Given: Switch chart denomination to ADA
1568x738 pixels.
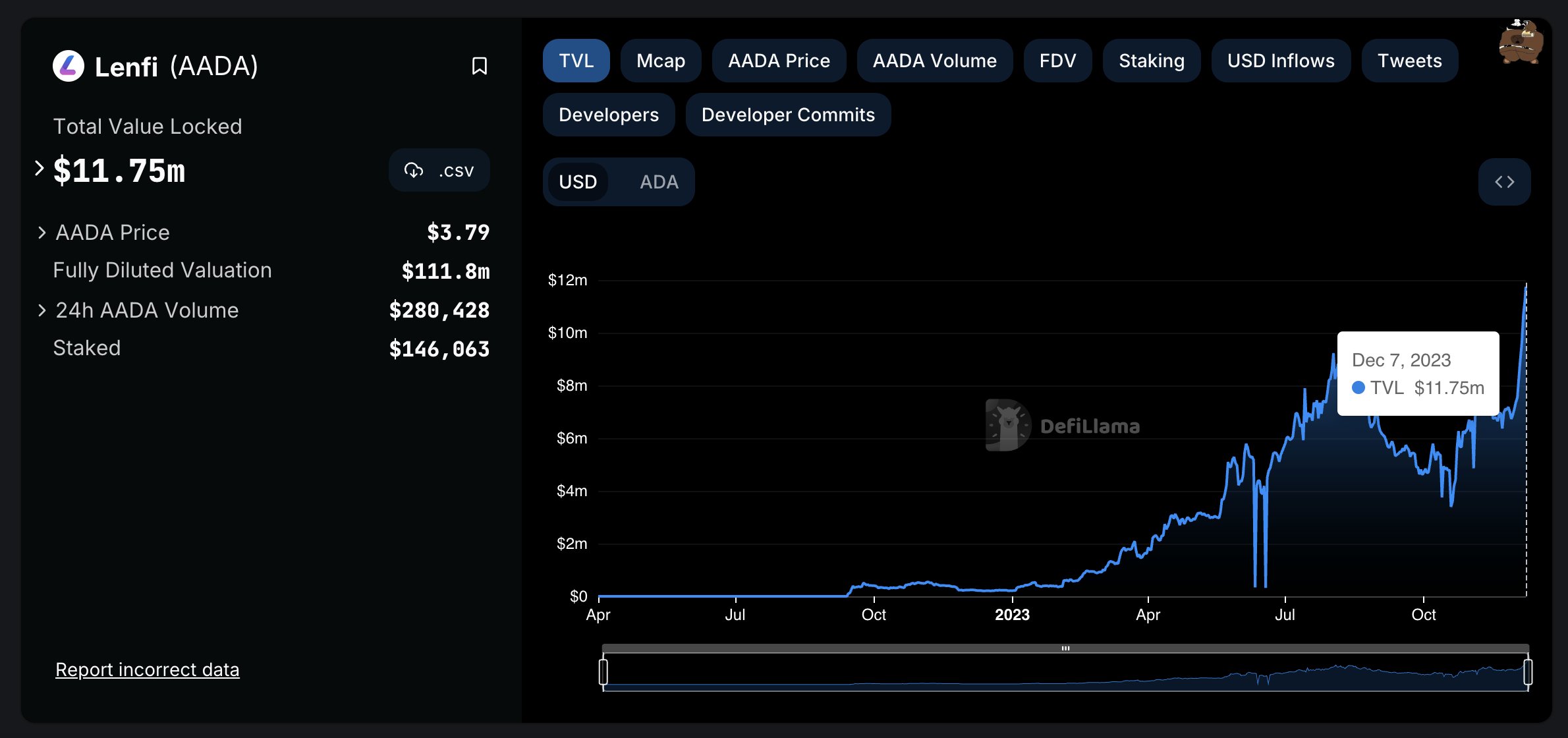Looking at the screenshot, I should point(659,182).
